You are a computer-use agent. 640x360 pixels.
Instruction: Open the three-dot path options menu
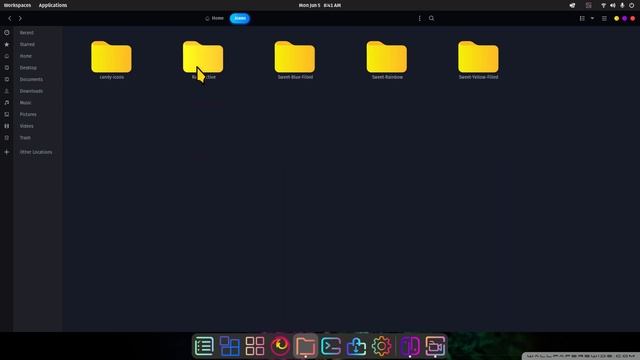coord(420,18)
